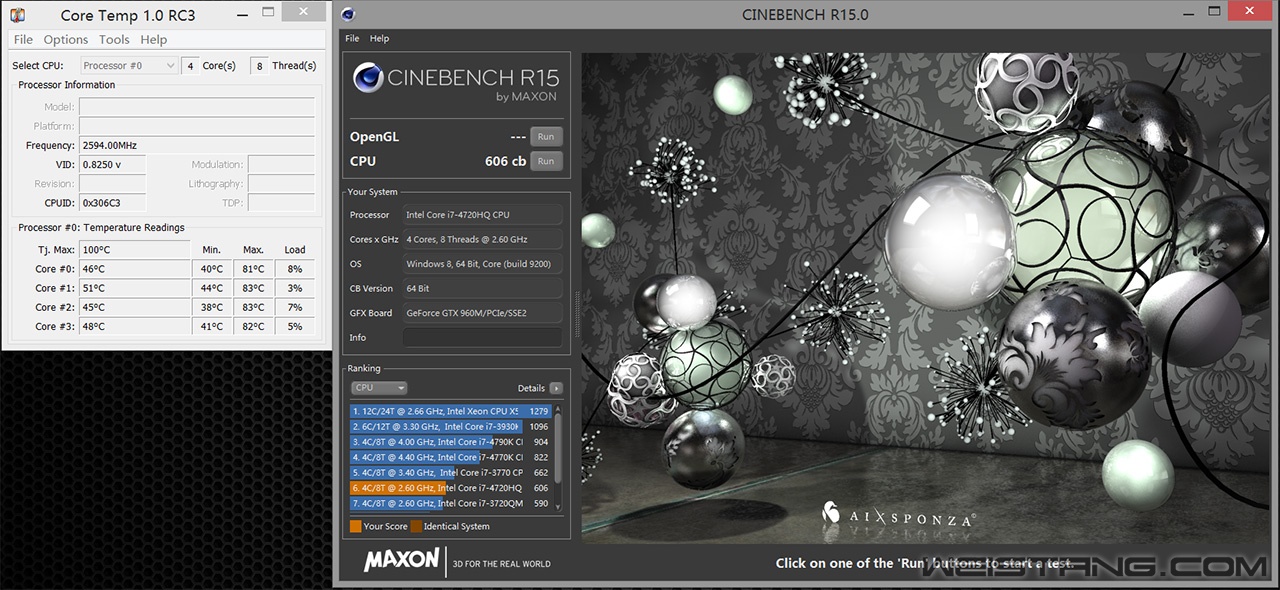Screen dimensions: 1280x590
Task: Click the MAXON logo at bottom
Action: [x=401, y=560]
